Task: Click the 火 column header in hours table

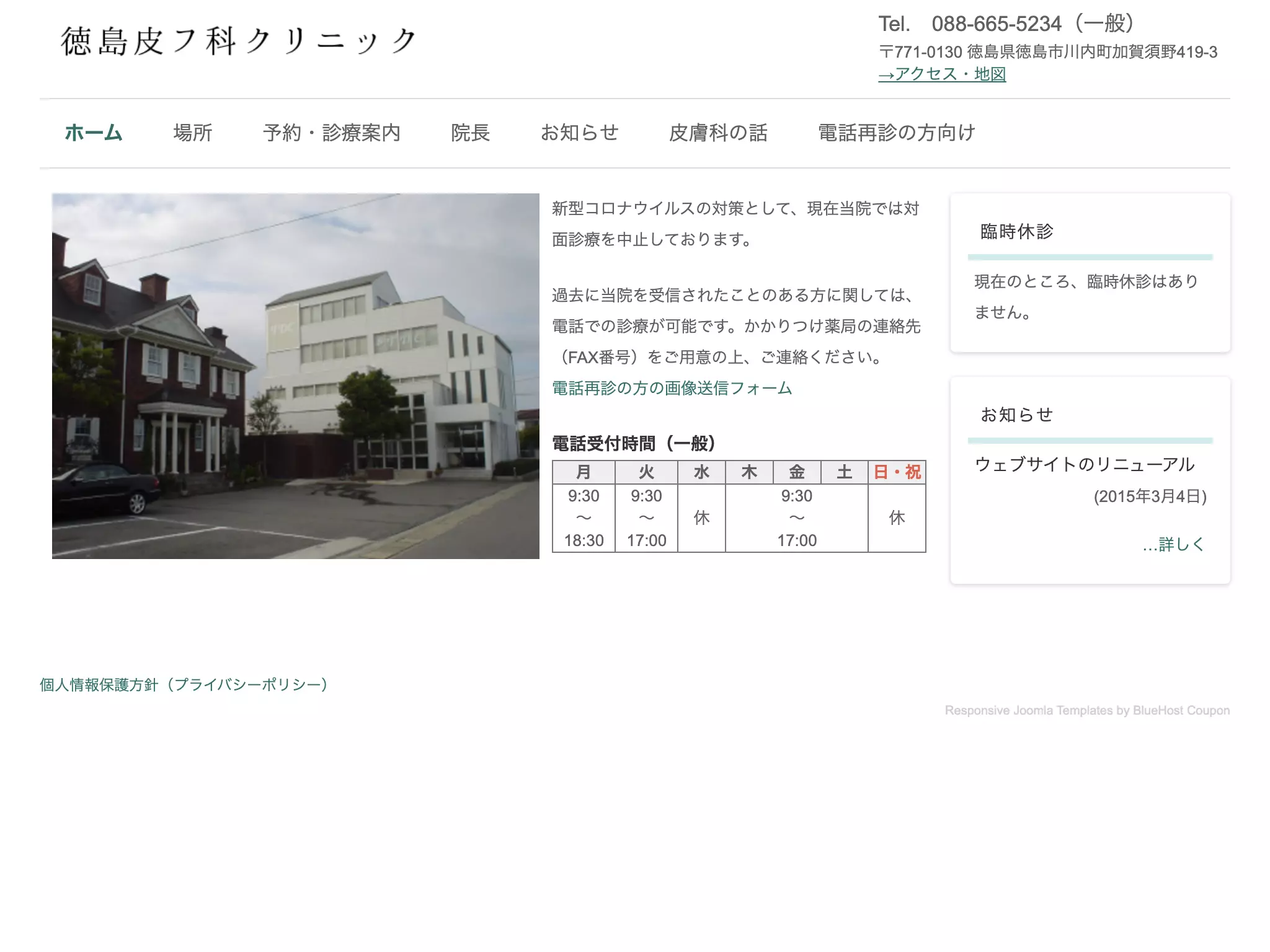Action: (x=646, y=472)
